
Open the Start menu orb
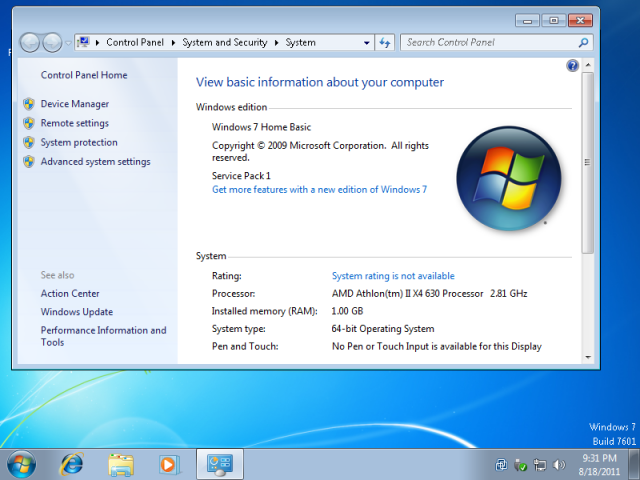22,464
